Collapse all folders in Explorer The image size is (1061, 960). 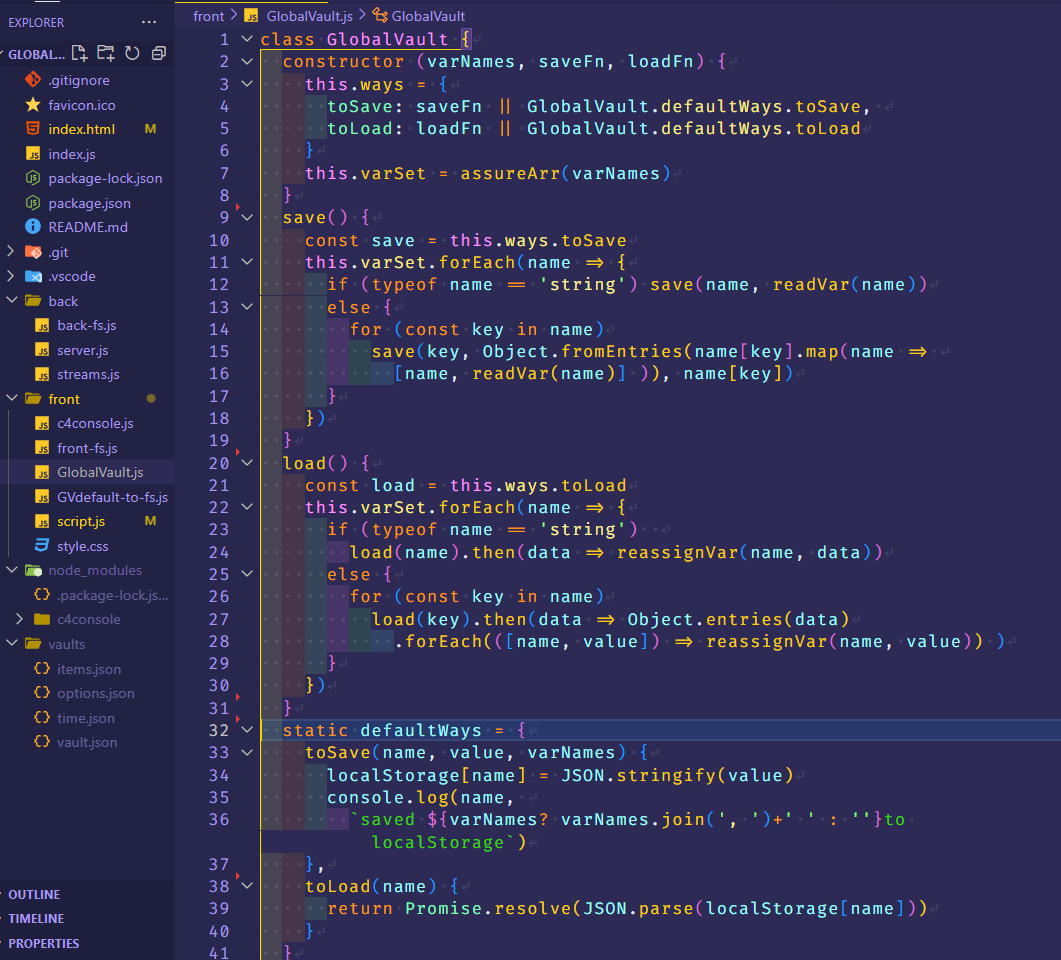click(x=159, y=53)
